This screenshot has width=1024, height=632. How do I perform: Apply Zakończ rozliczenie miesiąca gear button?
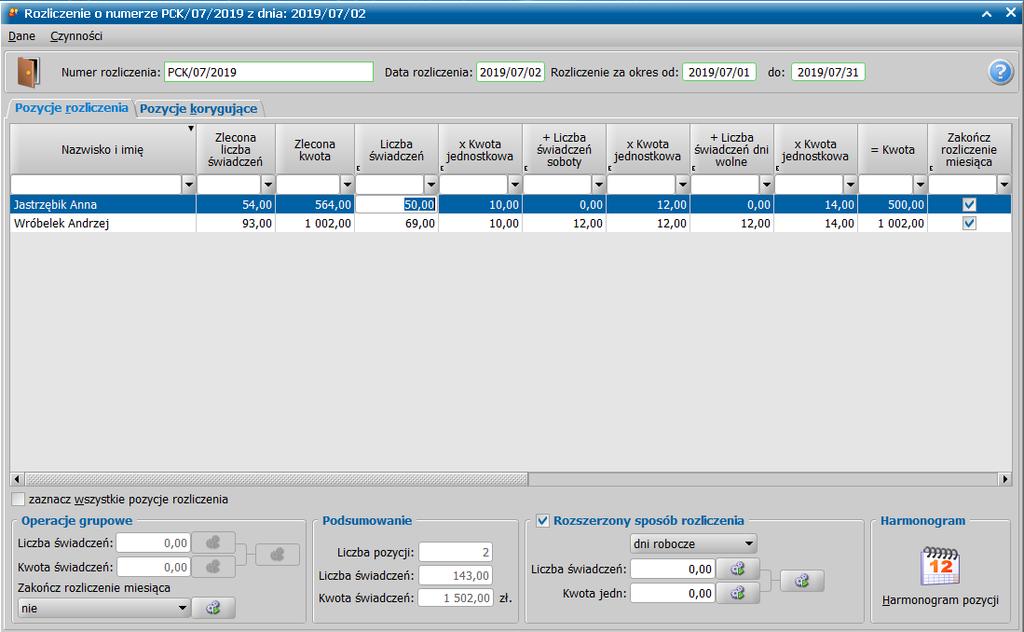213,608
